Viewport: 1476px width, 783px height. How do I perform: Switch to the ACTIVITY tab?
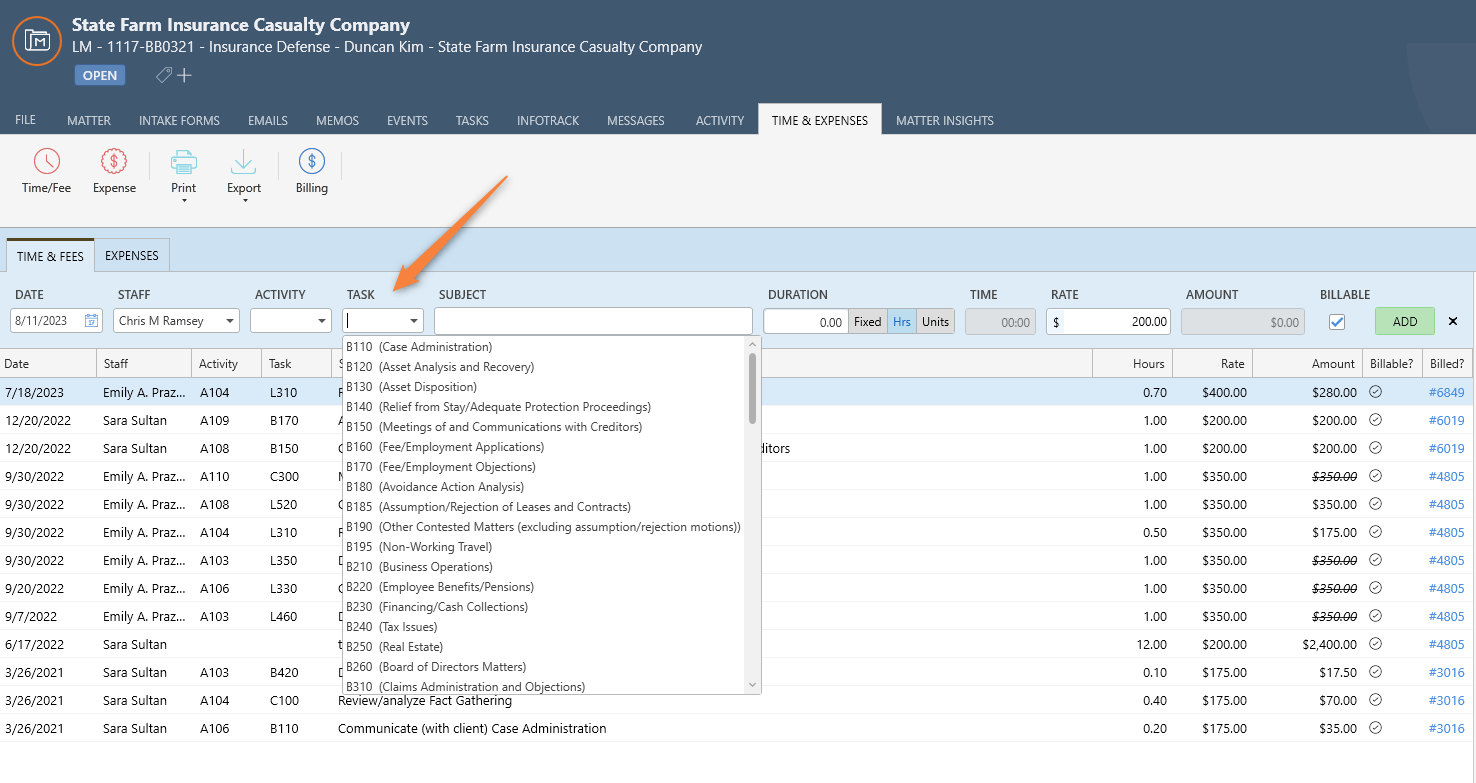pos(720,120)
